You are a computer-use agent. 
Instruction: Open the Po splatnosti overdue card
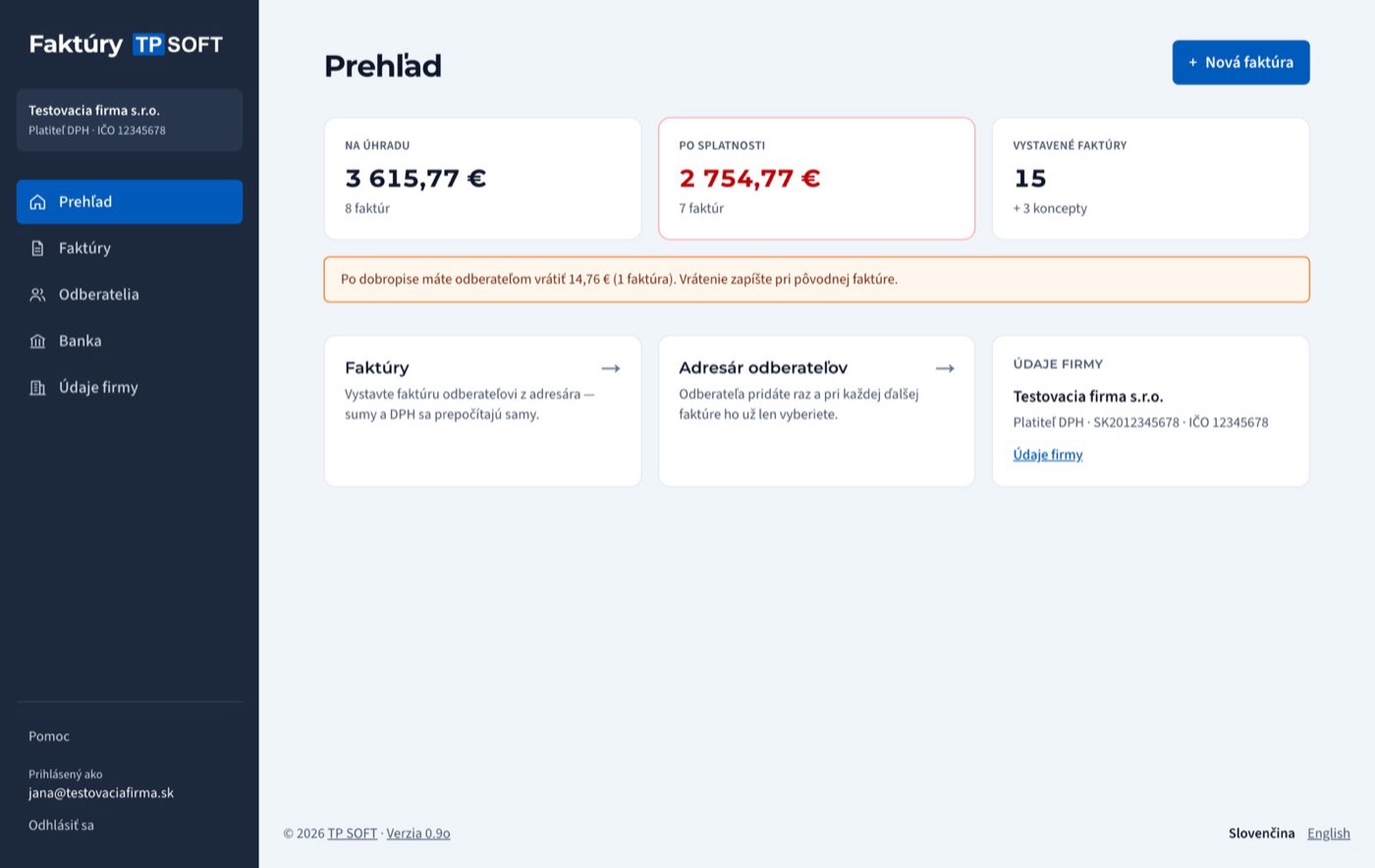[x=817, y=179]
